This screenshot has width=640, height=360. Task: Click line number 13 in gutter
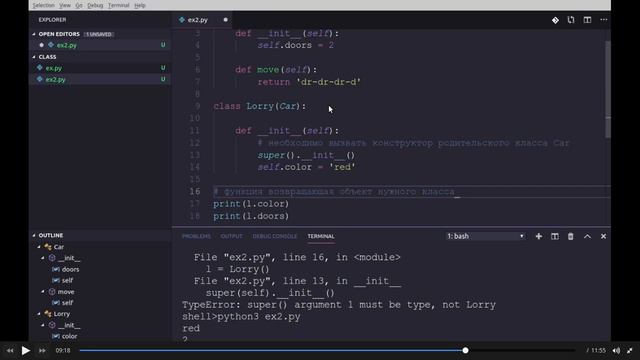pos(195,155)
